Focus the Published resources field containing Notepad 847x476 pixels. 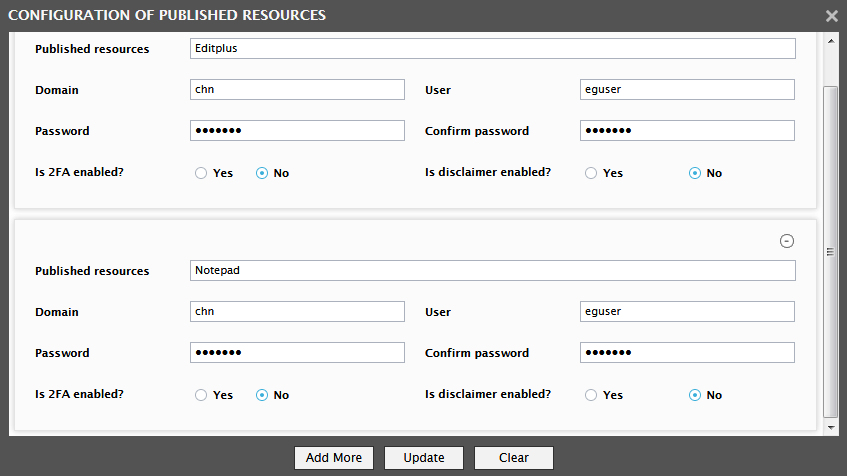pos(493,271)
